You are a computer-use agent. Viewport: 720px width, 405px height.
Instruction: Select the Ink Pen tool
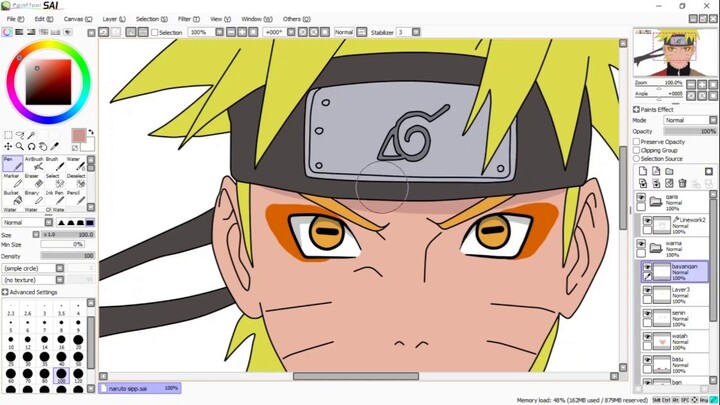tap(55, 198)
